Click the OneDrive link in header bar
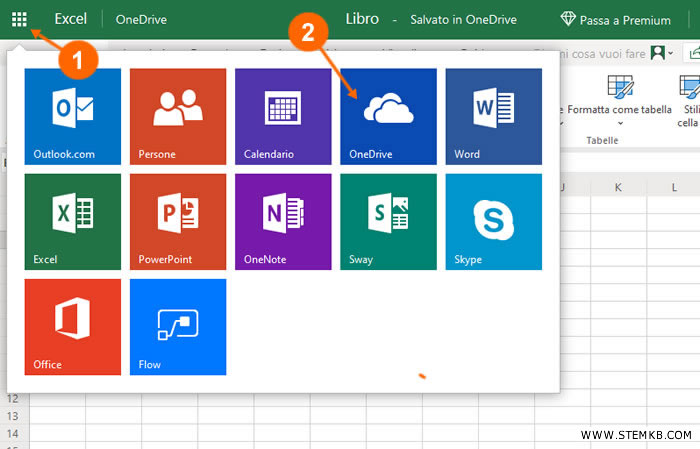 [x=140, y=19]
